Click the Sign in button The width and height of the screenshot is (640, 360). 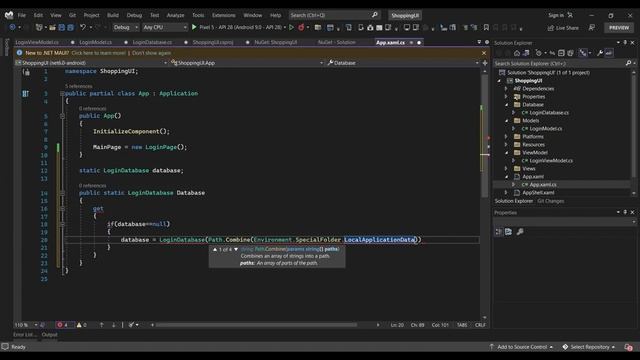point(556,15)
